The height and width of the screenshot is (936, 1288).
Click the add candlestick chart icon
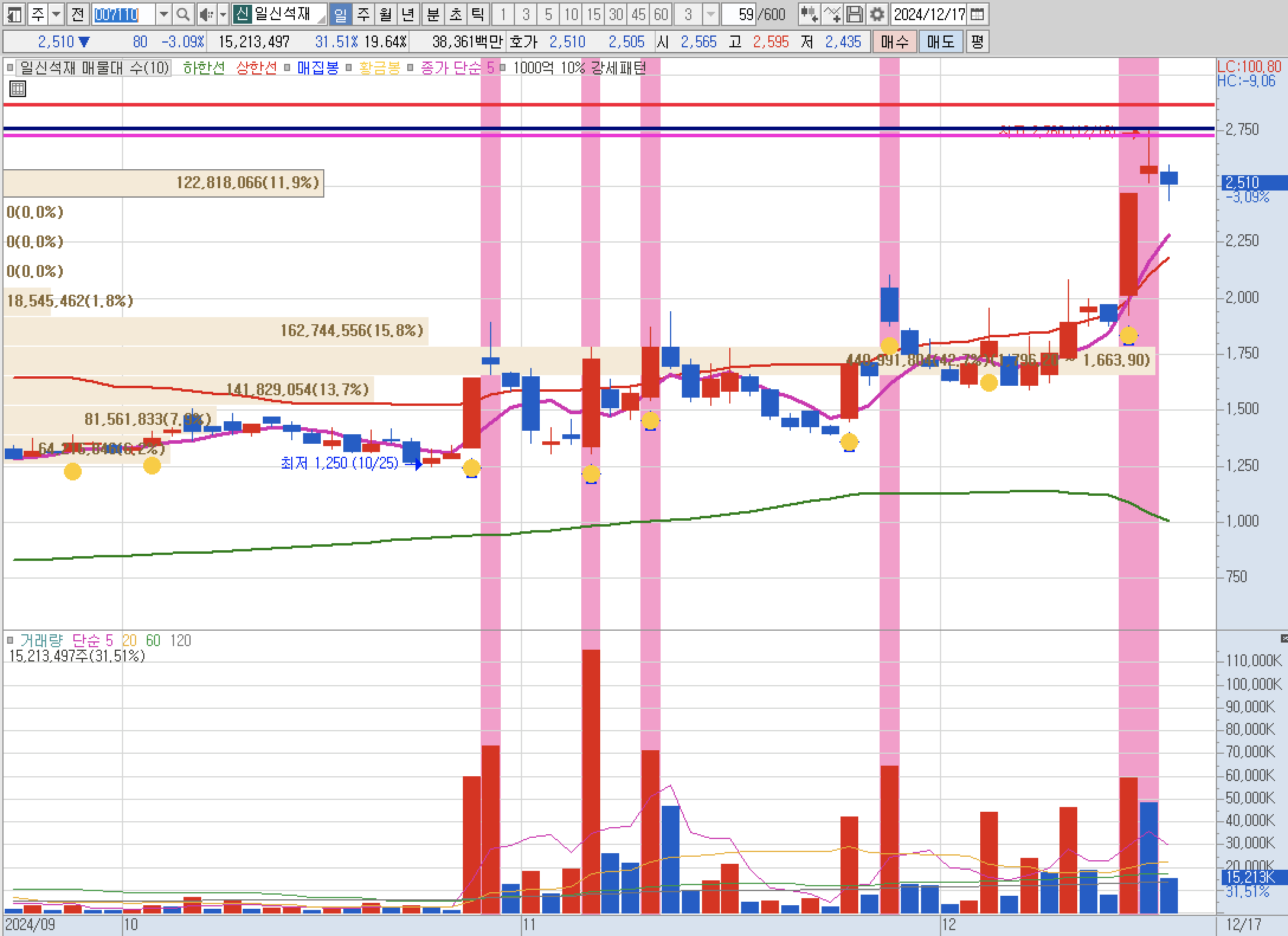coord(809,14)
